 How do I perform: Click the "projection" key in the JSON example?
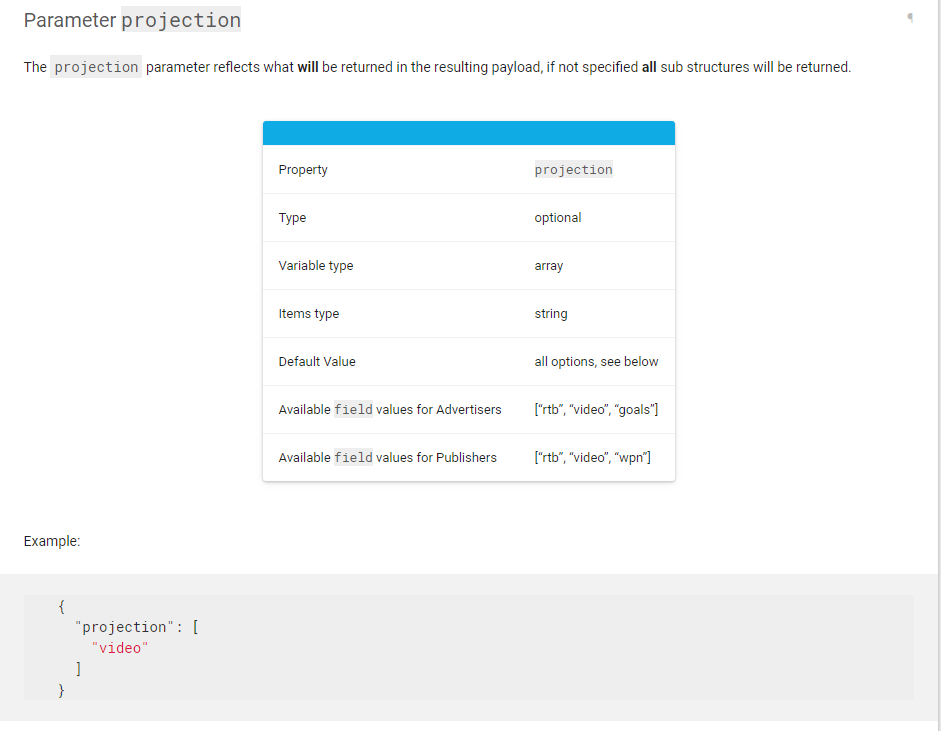[125, 627]
